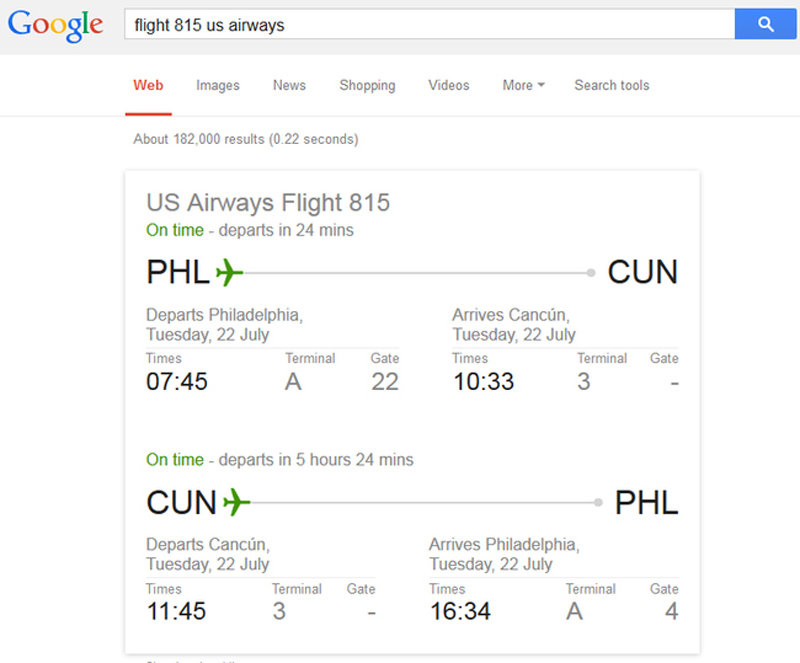Click the green airplane icon next to PHL
Viewport: 800px width, 663px height.
(x=229, y=272)
